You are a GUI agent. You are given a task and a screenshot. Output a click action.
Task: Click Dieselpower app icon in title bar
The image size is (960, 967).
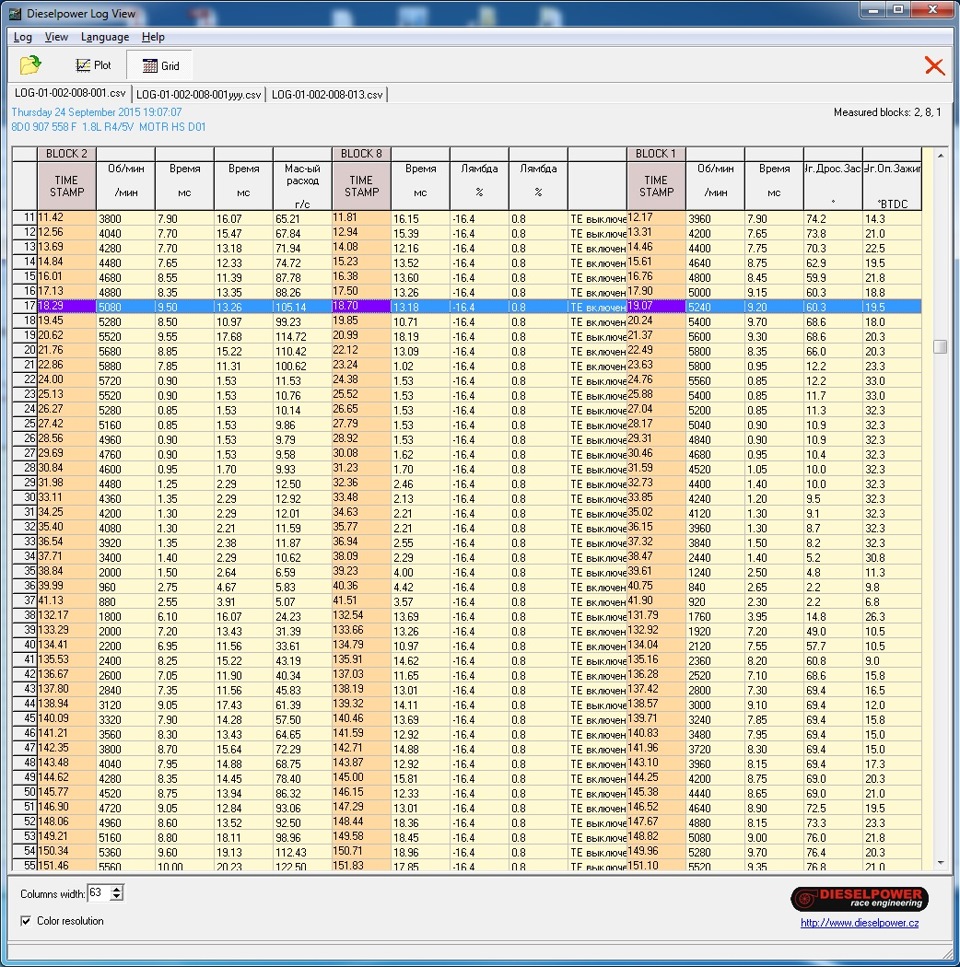point(15,13)
